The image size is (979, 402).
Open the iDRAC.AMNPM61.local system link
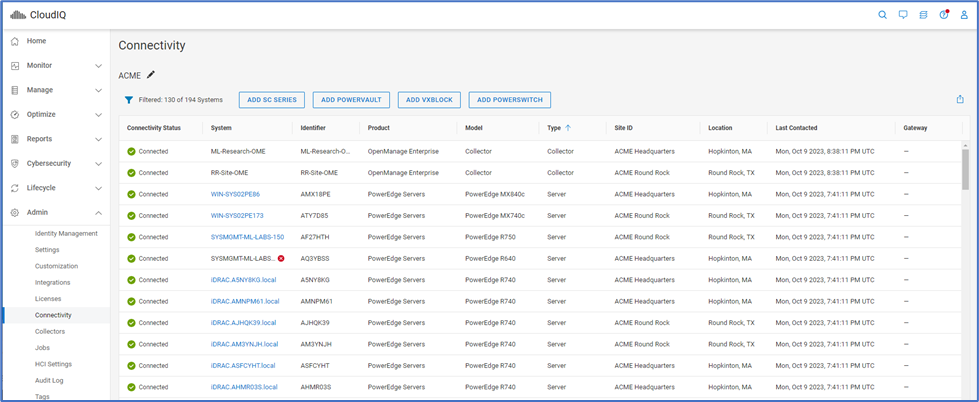245,302
